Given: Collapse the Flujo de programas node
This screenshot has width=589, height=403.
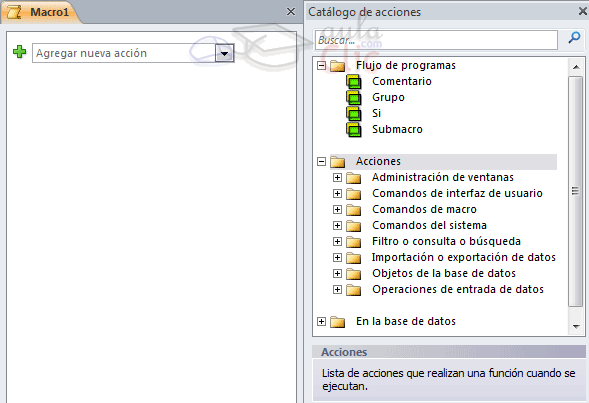Looking at the screenshot, I should point(321,66).
